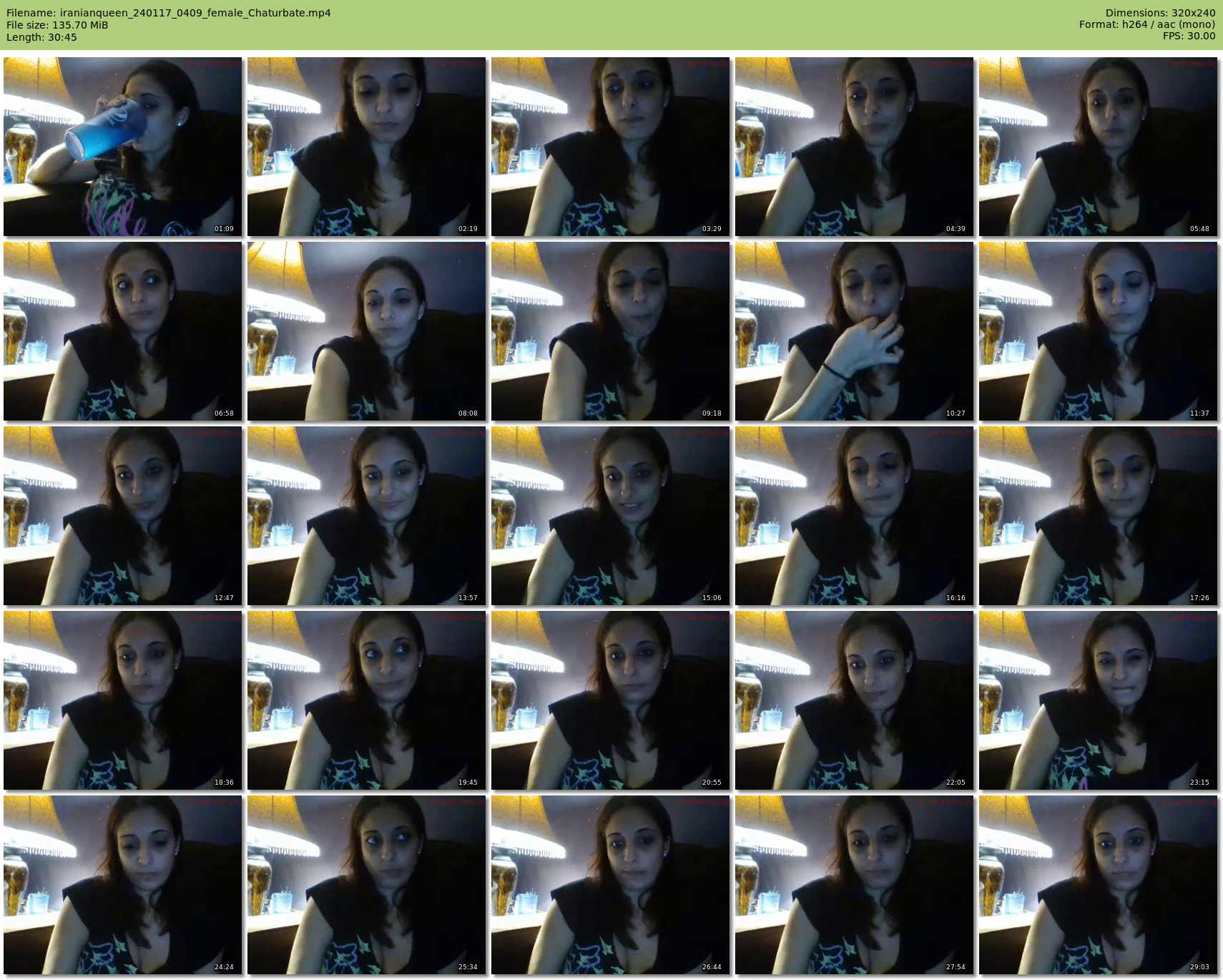Click the 'Length: 30:45' text
Viewport: 1223px width, 980px height.
(x=41, y=37)
